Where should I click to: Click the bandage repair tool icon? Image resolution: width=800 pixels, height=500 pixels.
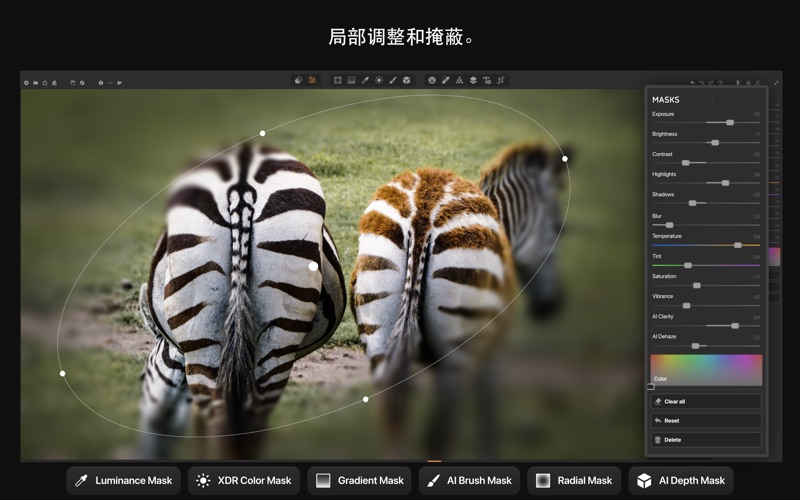point(445,80)
